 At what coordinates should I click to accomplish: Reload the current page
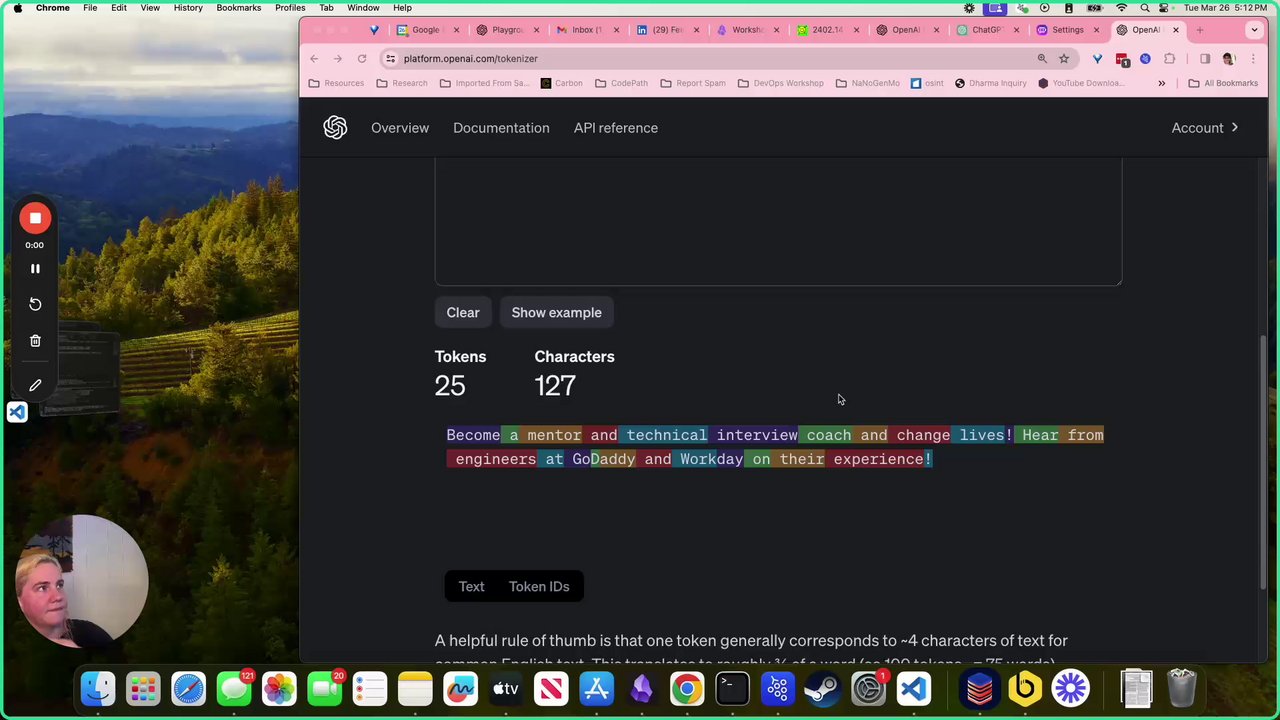click(362, 59)
